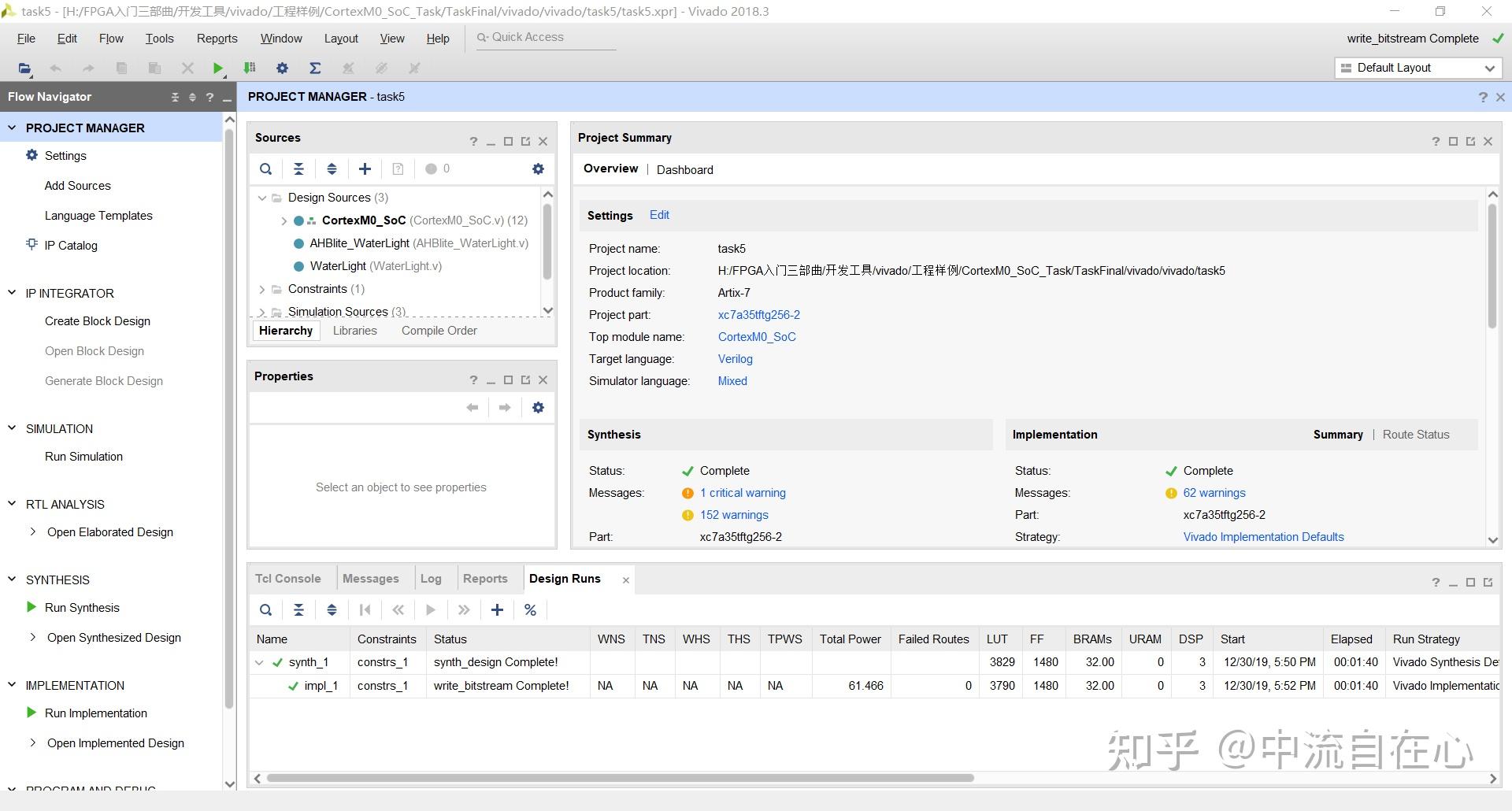
Task: Click the Design Runs horizontal scrollbar
Action: pos(620,778)
